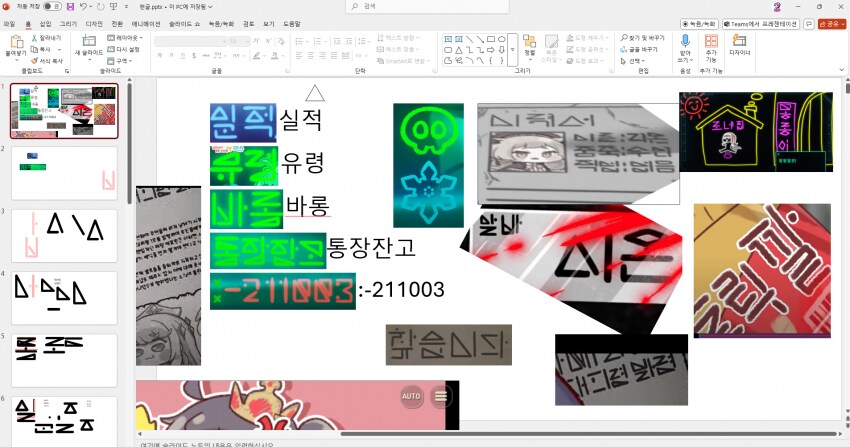Undo the last action
The width and height of the screenshot is (850, 447).
pyautogui.click(x=83, y=7)
